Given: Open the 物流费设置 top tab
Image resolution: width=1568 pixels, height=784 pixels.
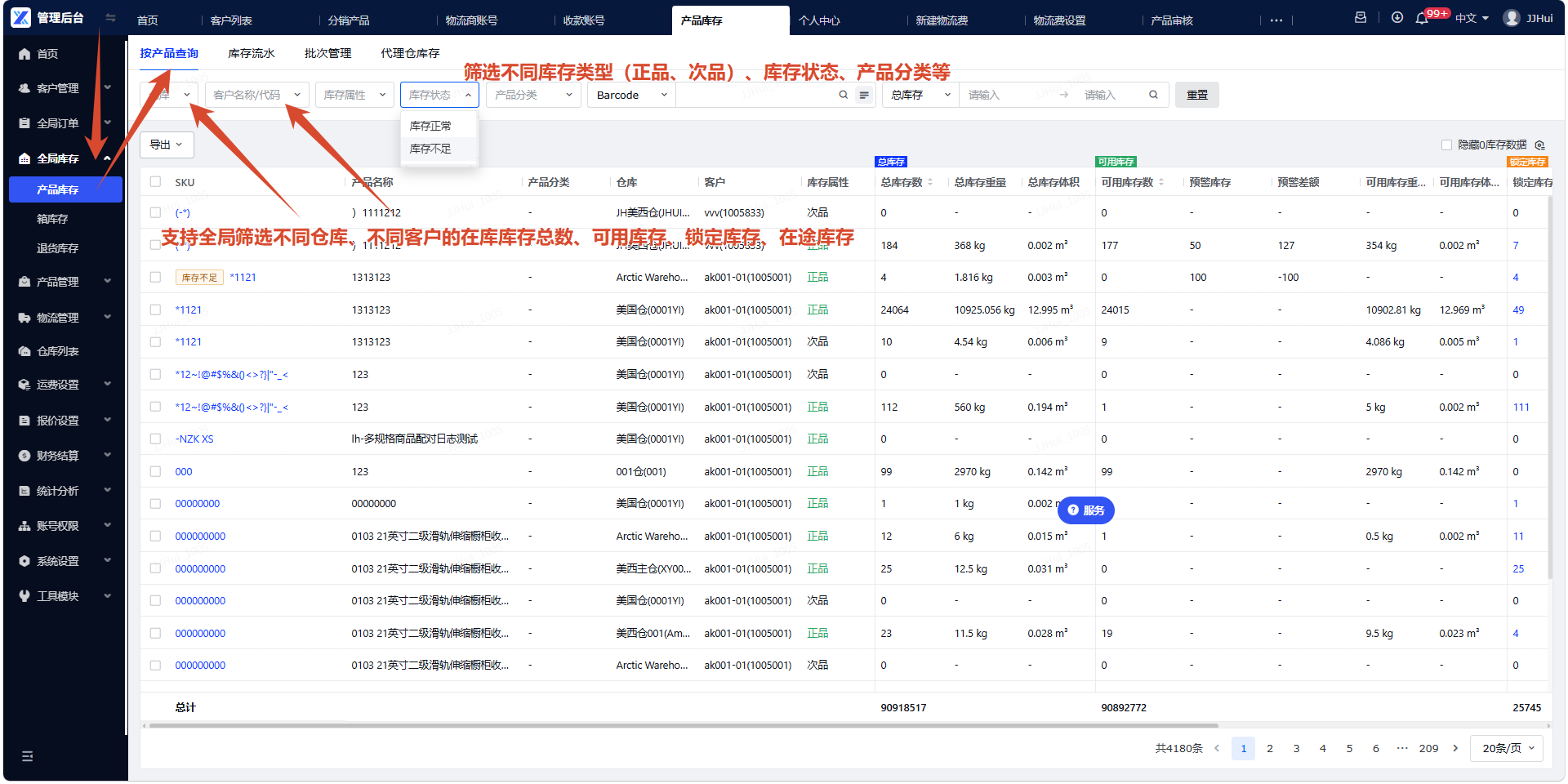Looking at the screenshot, I should [x=1059, y=20].
